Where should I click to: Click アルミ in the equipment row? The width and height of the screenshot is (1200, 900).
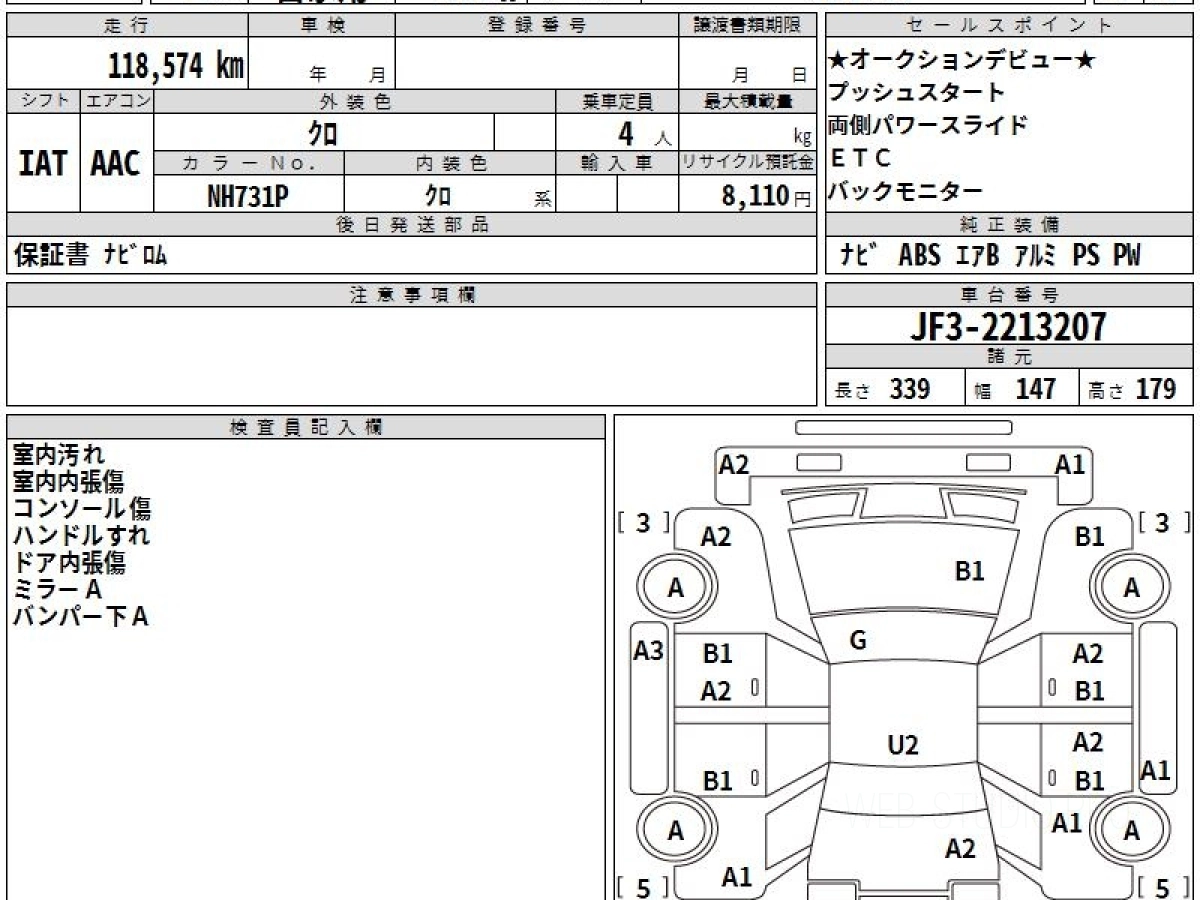1034,255
